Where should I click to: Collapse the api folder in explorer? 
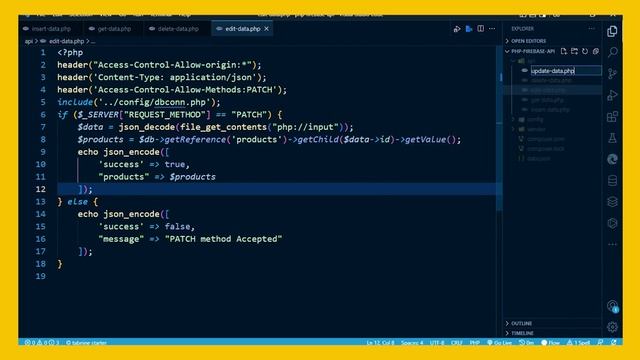(x=531, y=61)
